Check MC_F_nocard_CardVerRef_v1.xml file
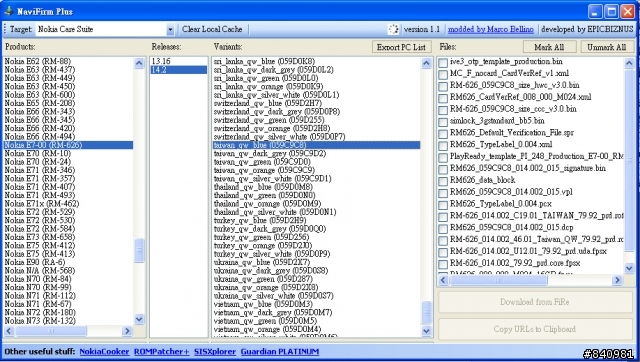640x362 pixels. coord(443,75)
